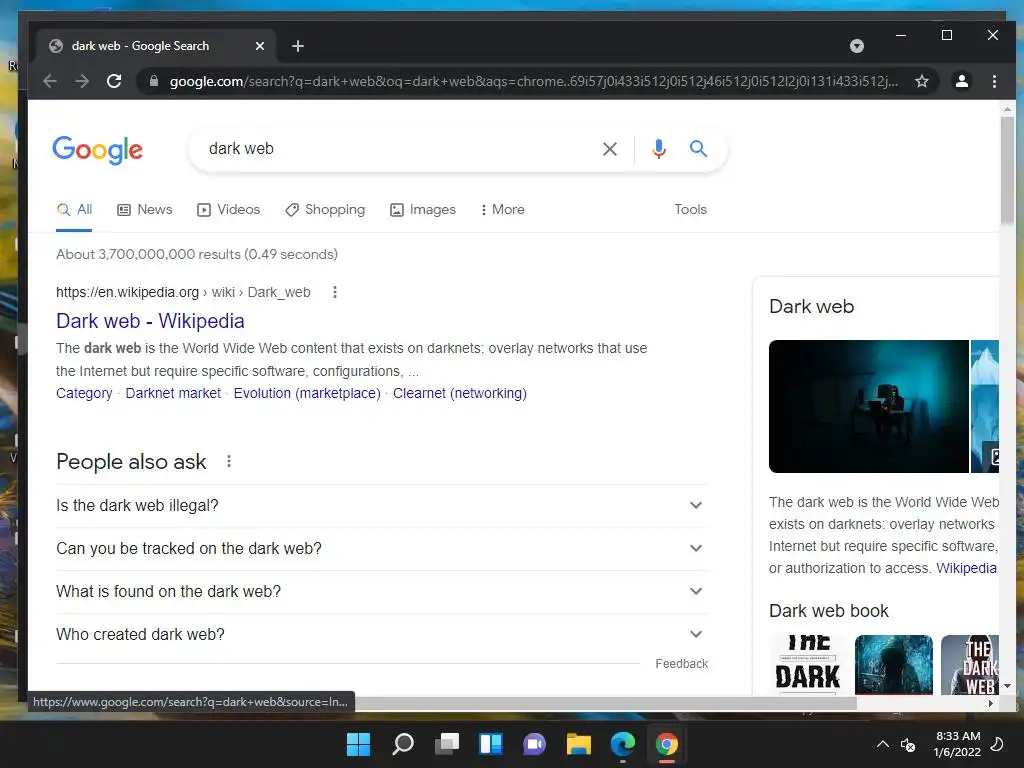Screen dimensions: 1024x768
Task: Select the All results tab
Action: 74,210
